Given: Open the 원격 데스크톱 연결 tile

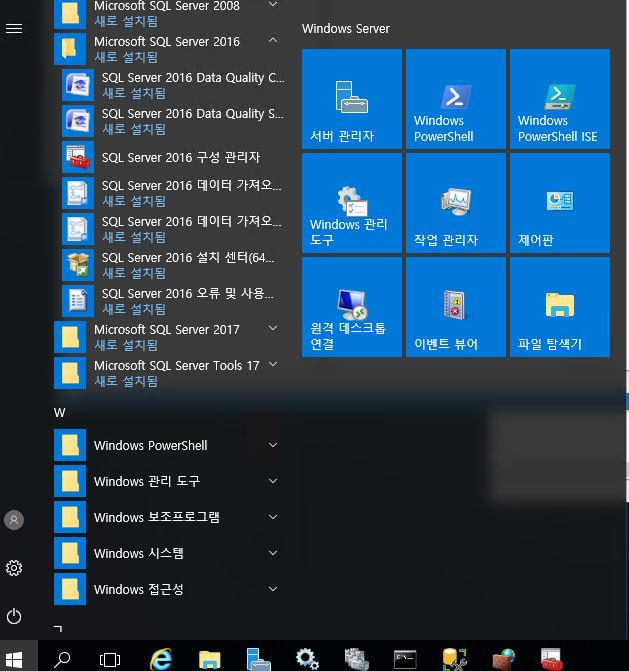Looking at the screenshot, I should tap(352, 307).
